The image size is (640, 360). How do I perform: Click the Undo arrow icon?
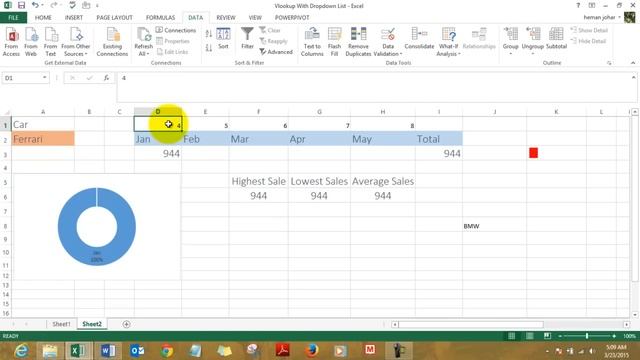pyautogui.click(x=35, y=5)
